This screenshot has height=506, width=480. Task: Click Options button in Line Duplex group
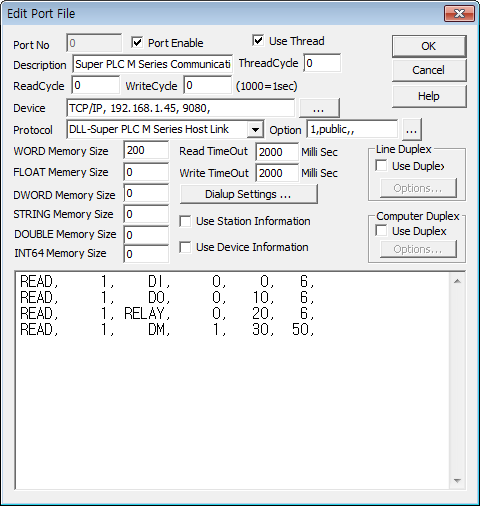click(418, 188)
